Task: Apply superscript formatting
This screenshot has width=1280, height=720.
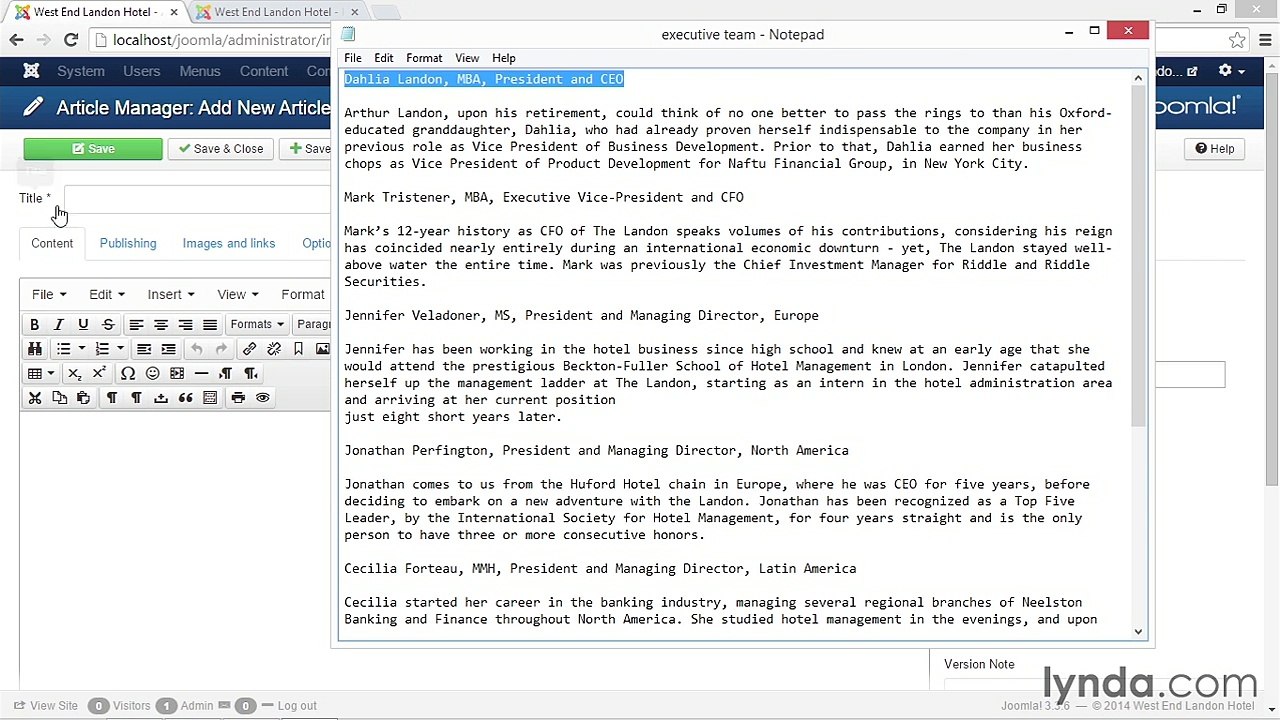Action: pos(99,373)
